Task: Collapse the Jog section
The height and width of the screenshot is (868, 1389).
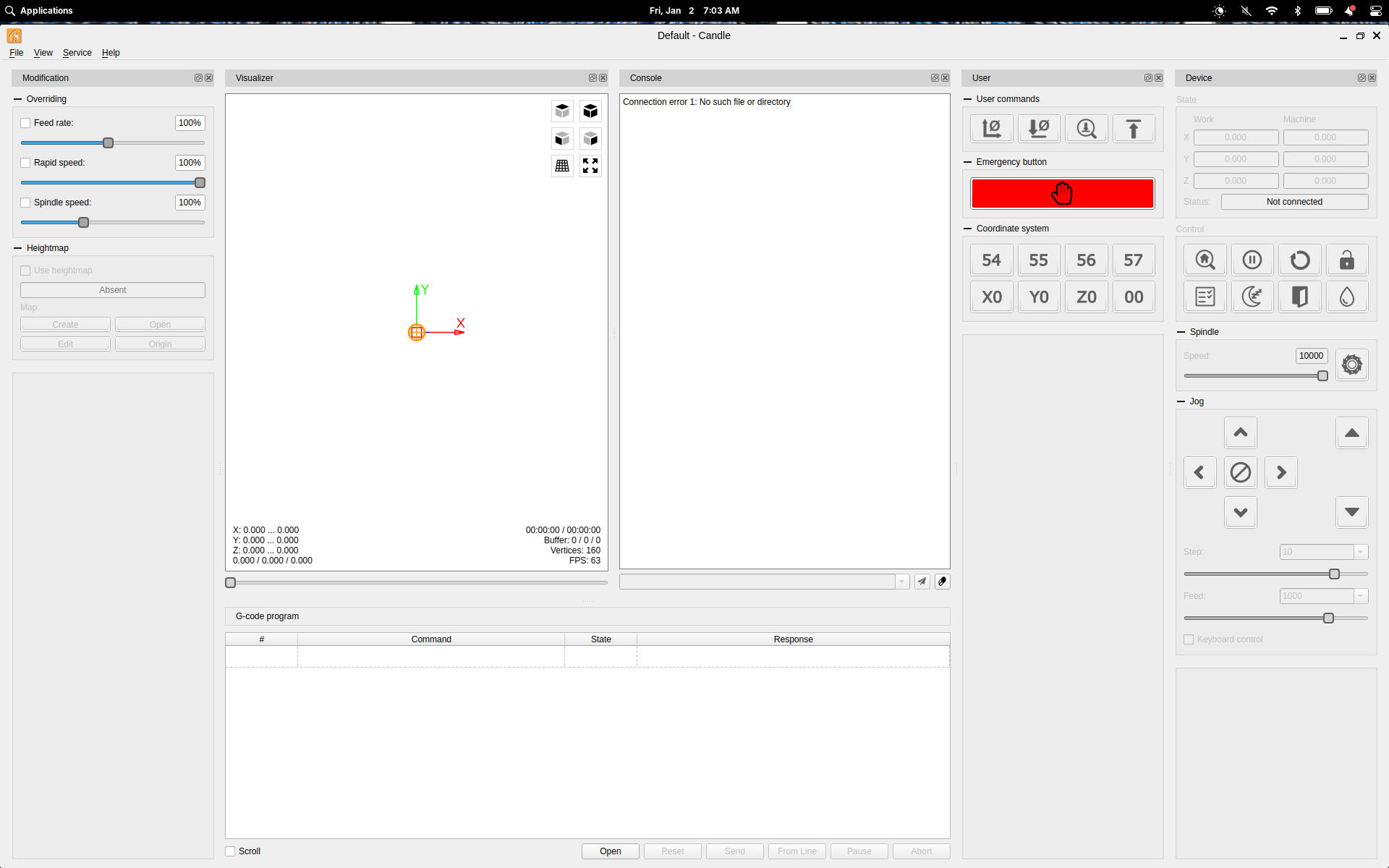Action: 1181,401
